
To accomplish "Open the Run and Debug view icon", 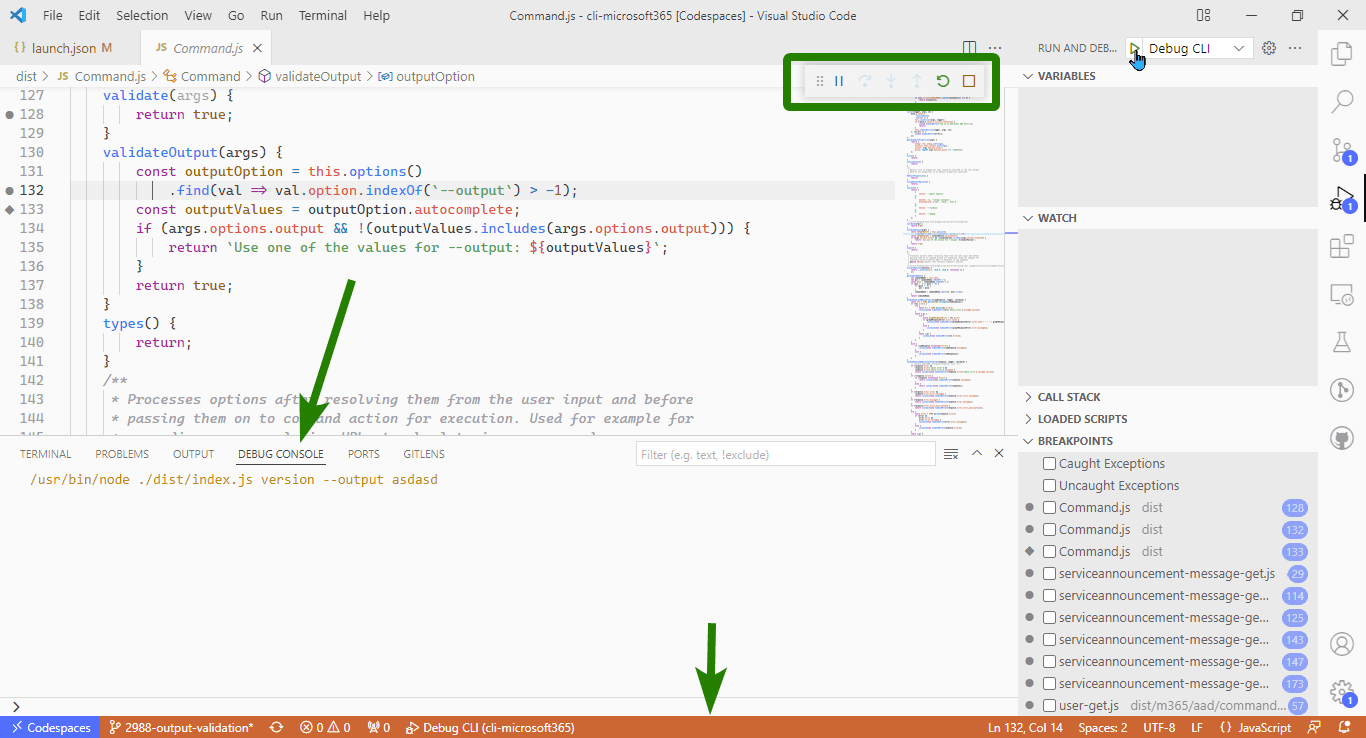I will (x=1341, y=199).
